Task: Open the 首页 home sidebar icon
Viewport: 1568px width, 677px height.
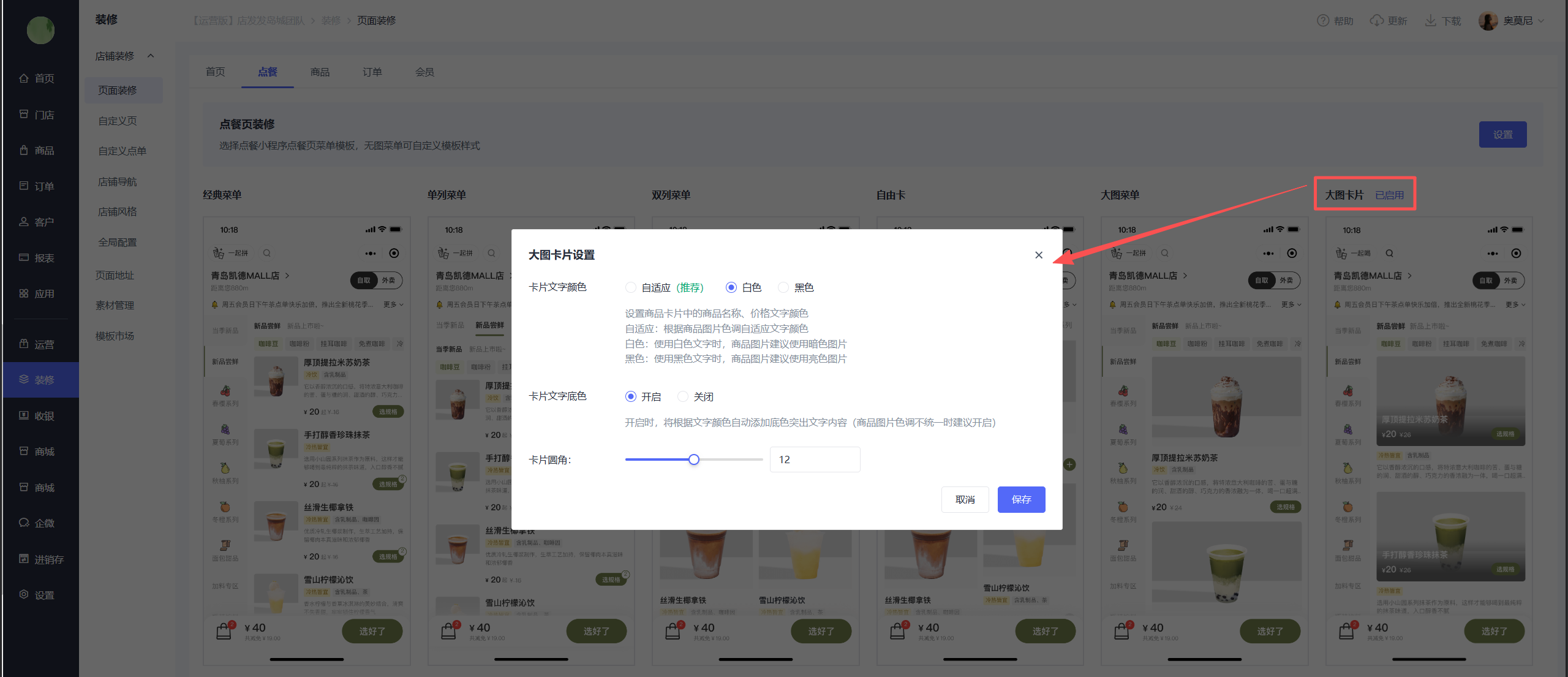Action: click(24, 78)
